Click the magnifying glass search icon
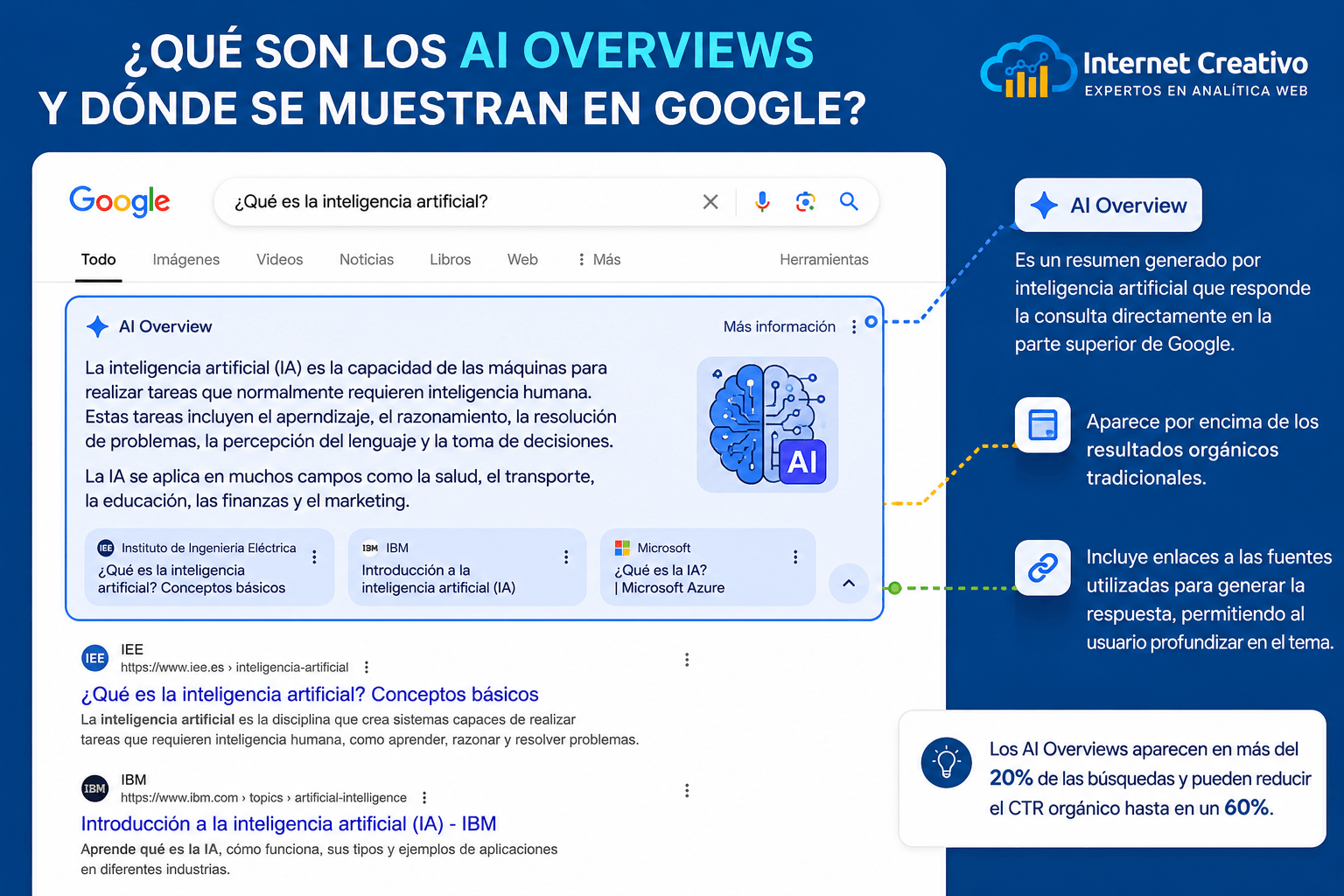This screenshot has width=1344, height=896. (x=849, y=201)
